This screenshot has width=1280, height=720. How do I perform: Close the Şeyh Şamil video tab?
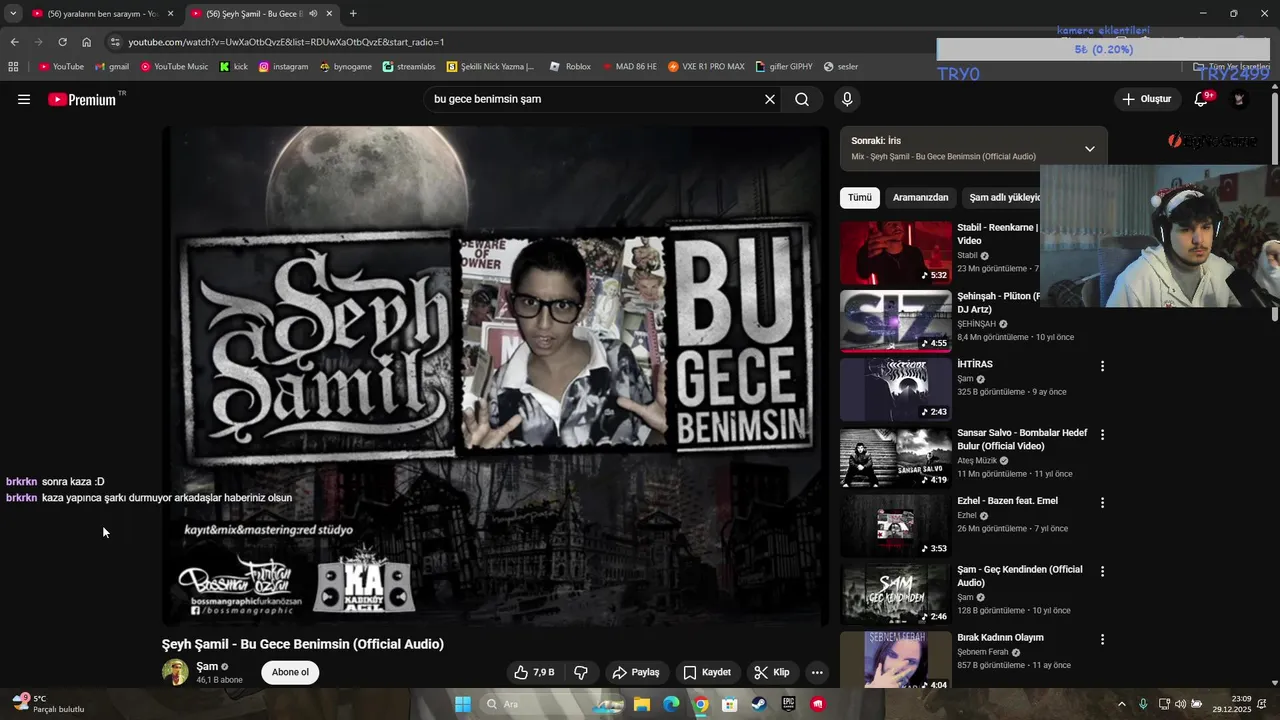(x=329, y=13)
